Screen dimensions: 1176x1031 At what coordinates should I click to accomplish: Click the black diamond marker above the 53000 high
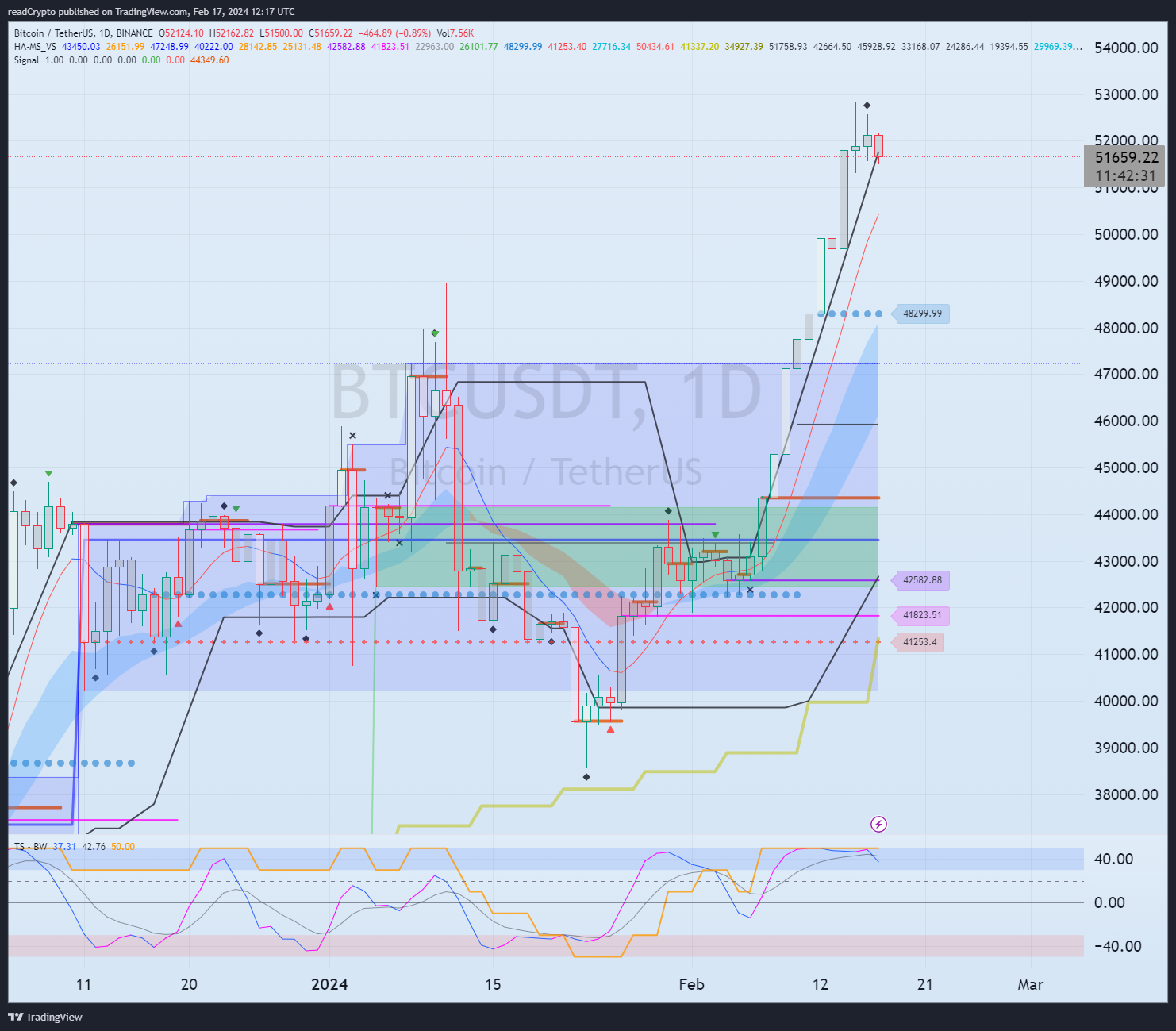click(867, 106)
